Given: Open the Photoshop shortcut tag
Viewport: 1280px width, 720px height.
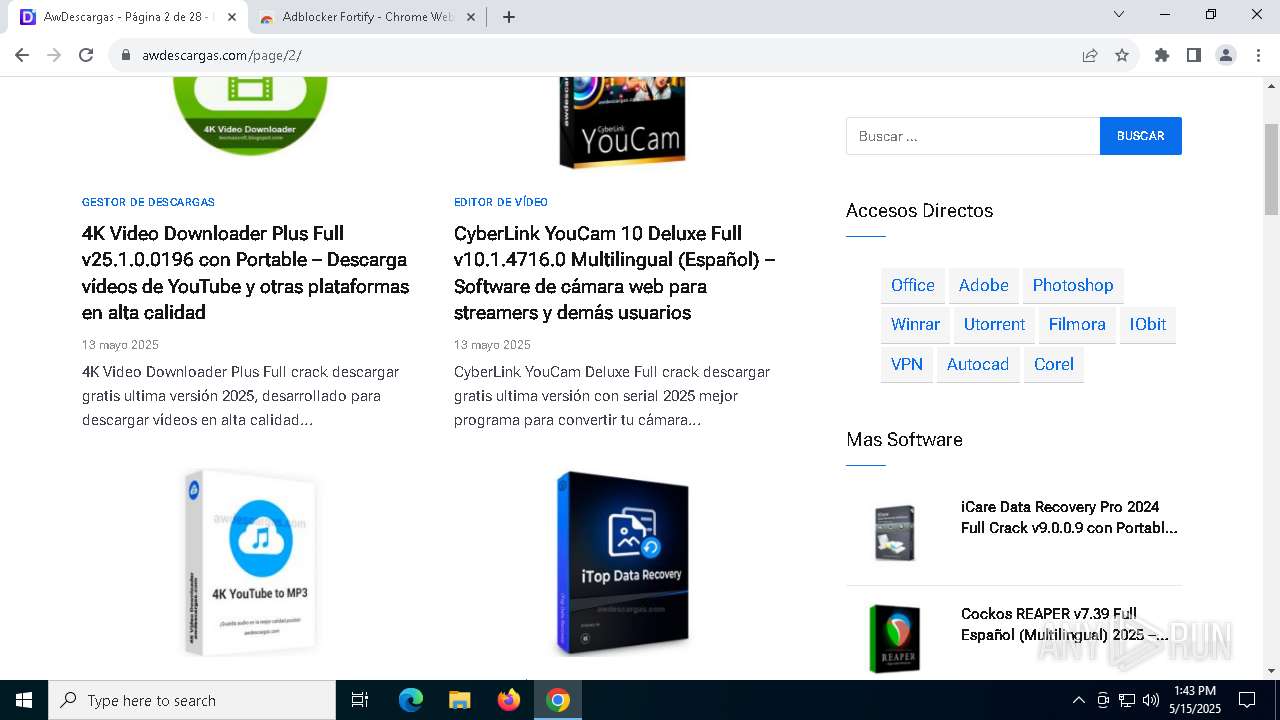Looking at the screenshot, I should (x=1073, y=285).
